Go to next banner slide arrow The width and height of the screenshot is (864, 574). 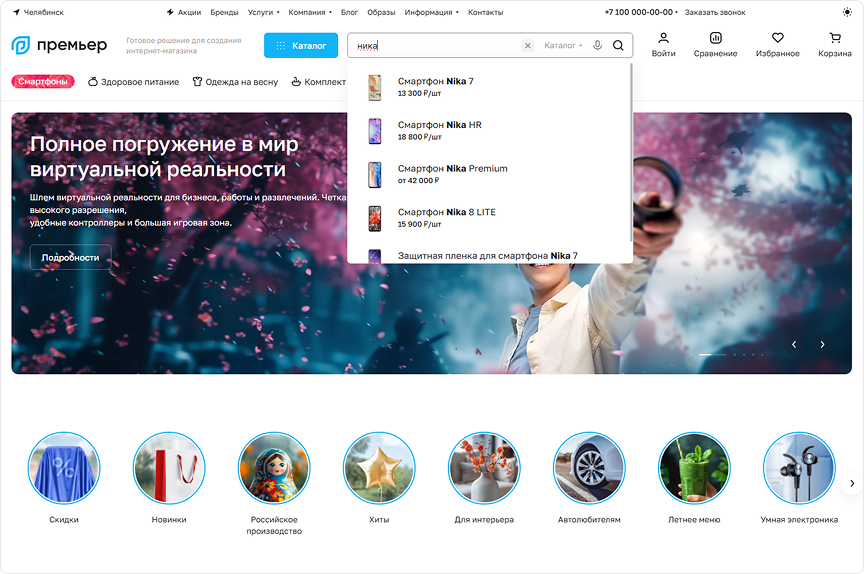pyautogui.click(x=822, y=344)
